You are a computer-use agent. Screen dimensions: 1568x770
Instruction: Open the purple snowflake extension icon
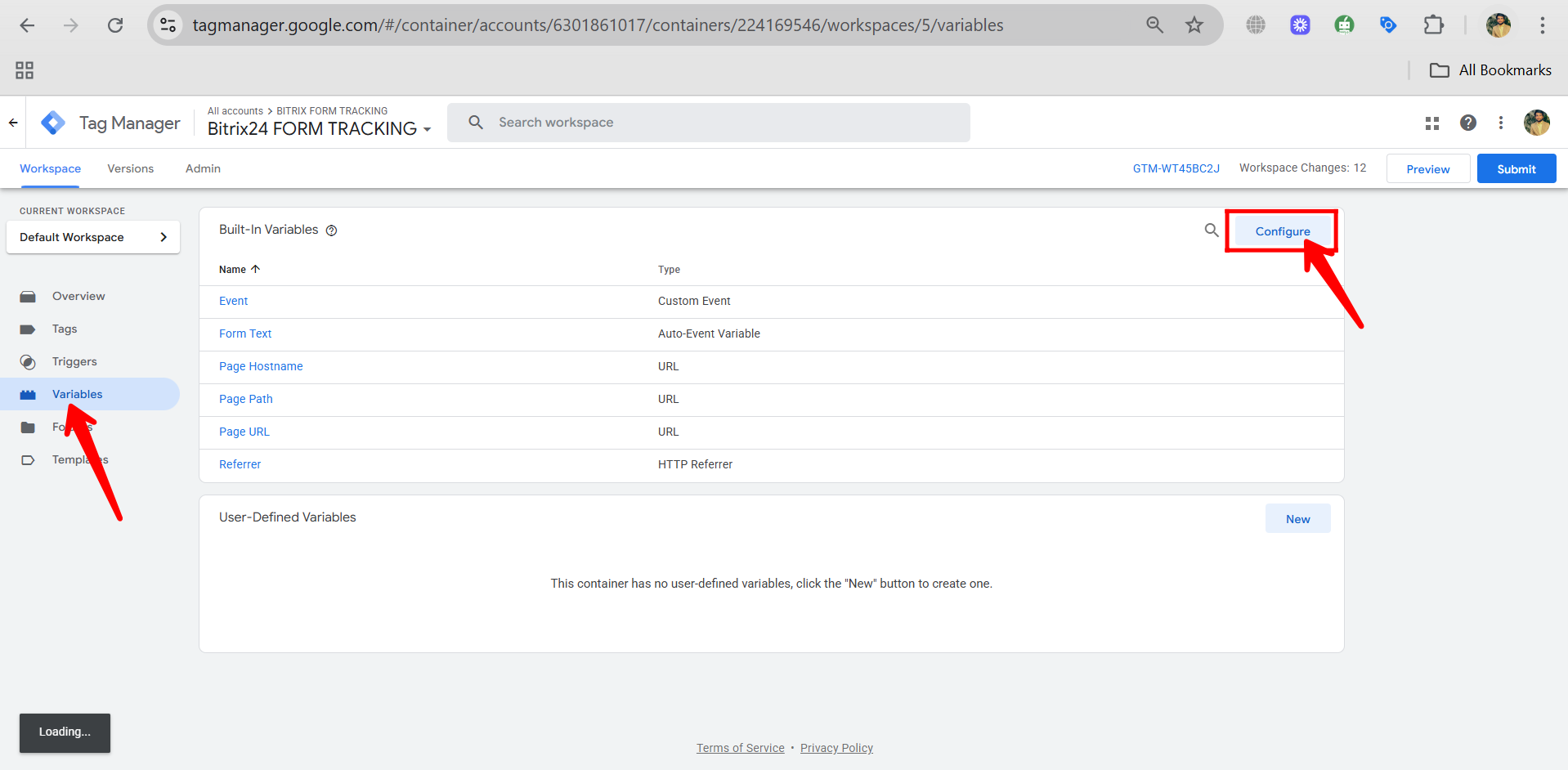[x=1300, y=25]
